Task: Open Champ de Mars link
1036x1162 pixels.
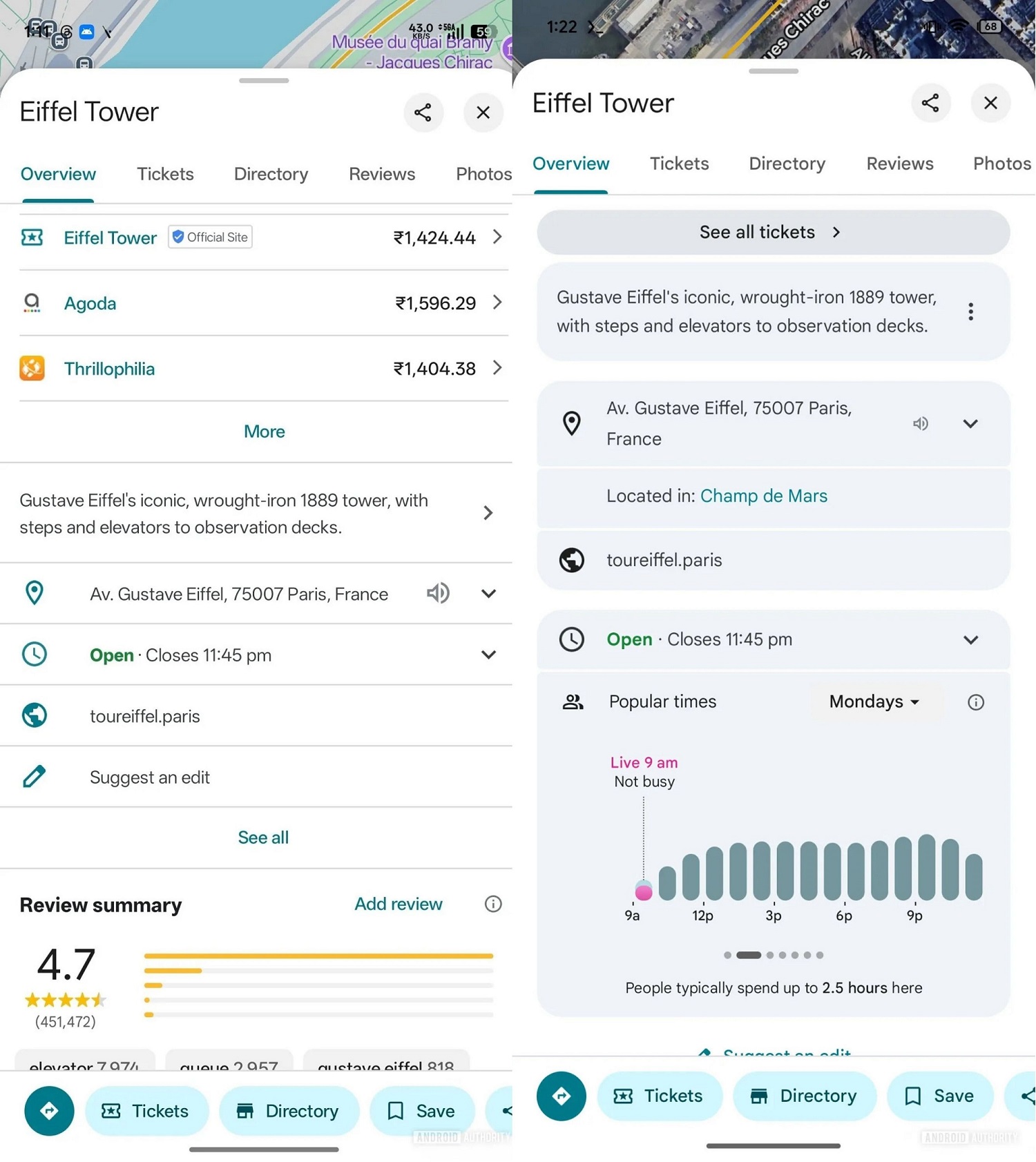Action: (763, 496)
